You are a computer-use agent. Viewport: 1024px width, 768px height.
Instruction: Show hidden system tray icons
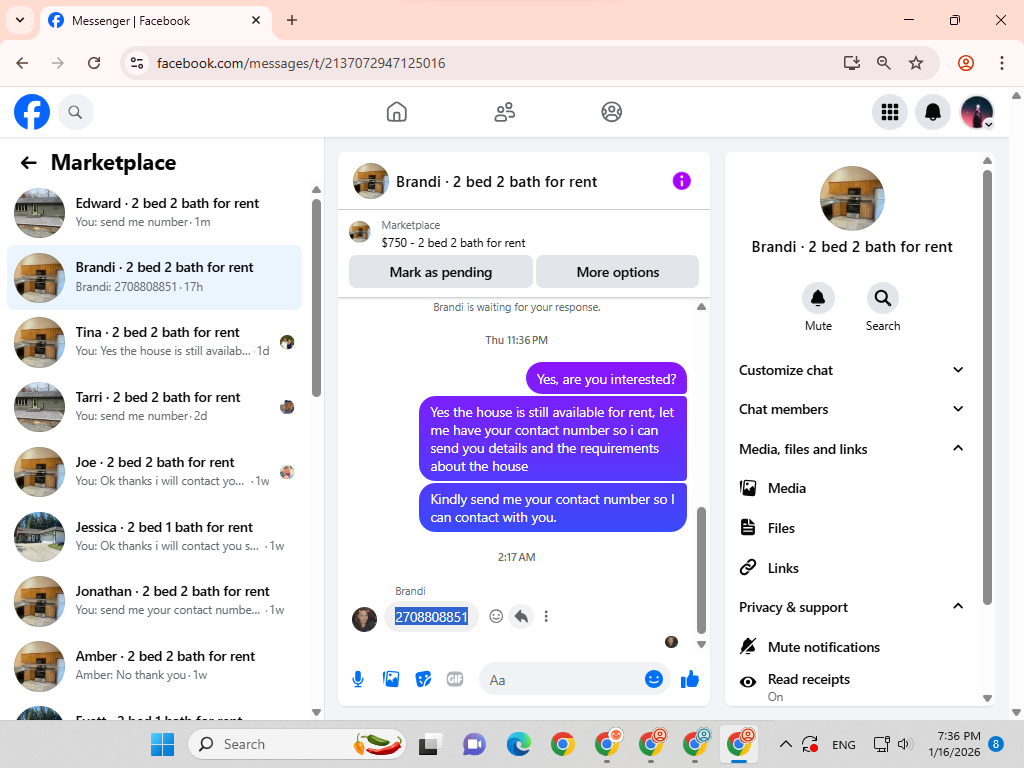tap(786, 744)
